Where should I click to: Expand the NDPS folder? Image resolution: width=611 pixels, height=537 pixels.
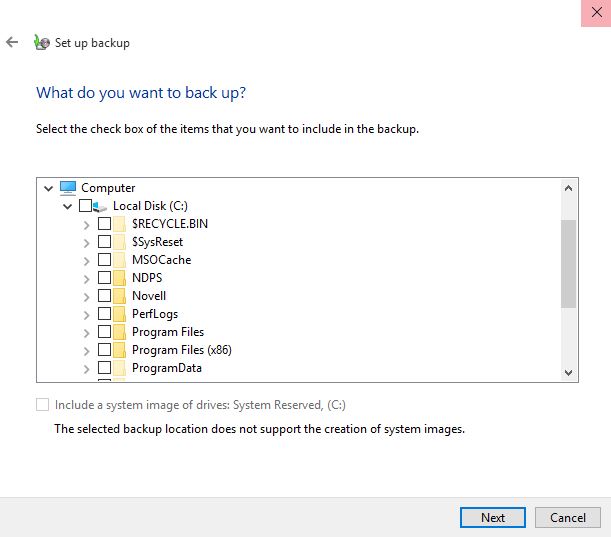point(87,279)
